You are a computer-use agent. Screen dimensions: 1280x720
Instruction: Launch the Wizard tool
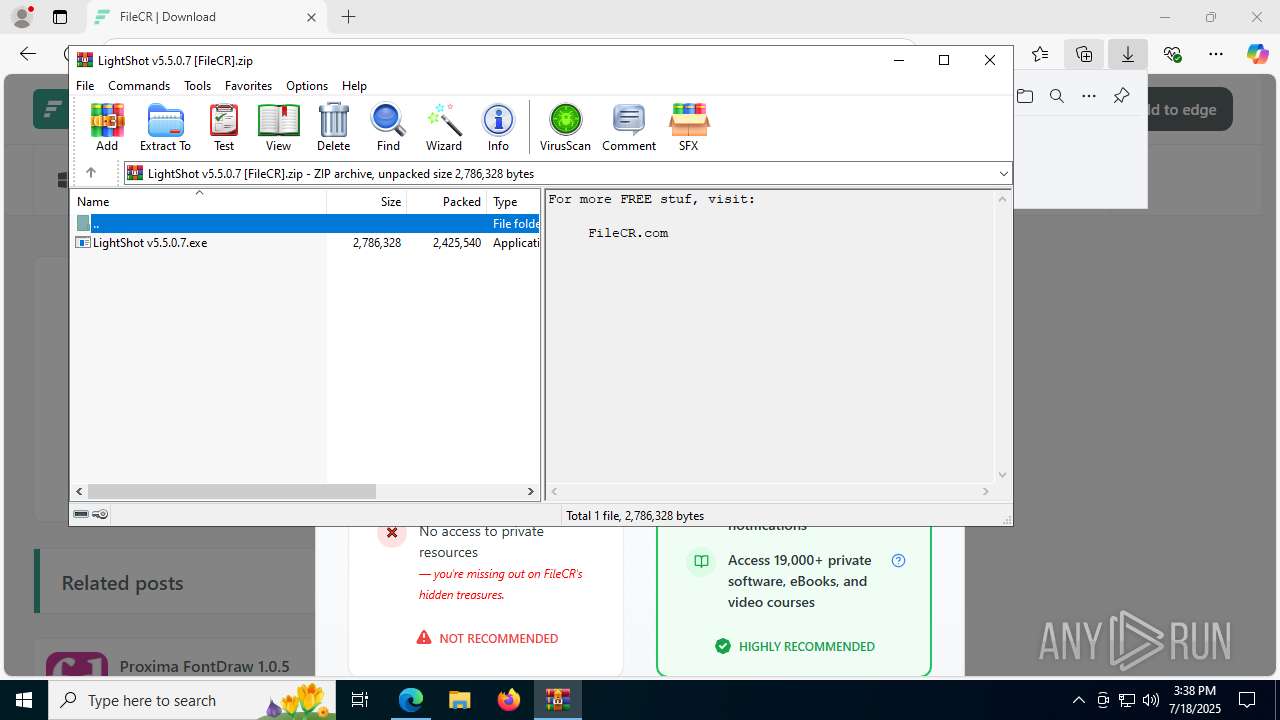click(444, 127)
